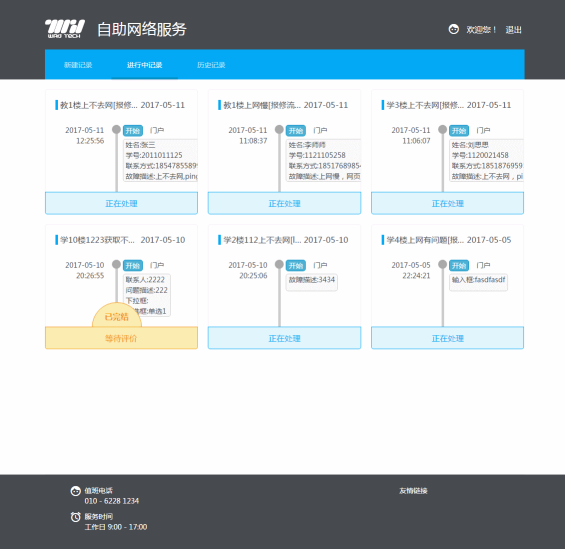Open the 新建记录 tab

(x=78, y=65)
